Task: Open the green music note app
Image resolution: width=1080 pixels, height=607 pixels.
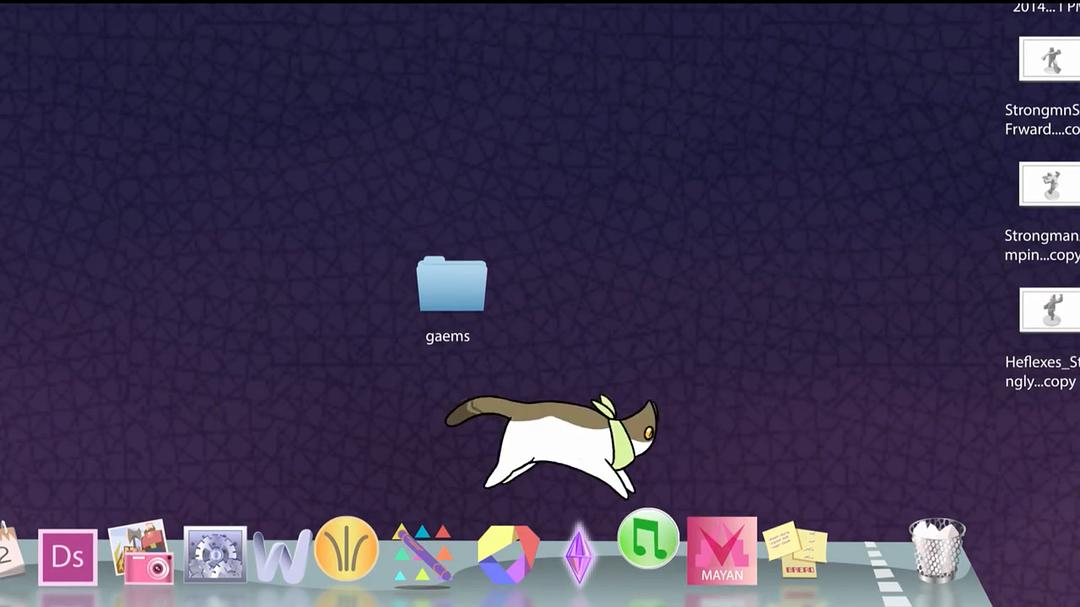Action: [x=648, y=539]
